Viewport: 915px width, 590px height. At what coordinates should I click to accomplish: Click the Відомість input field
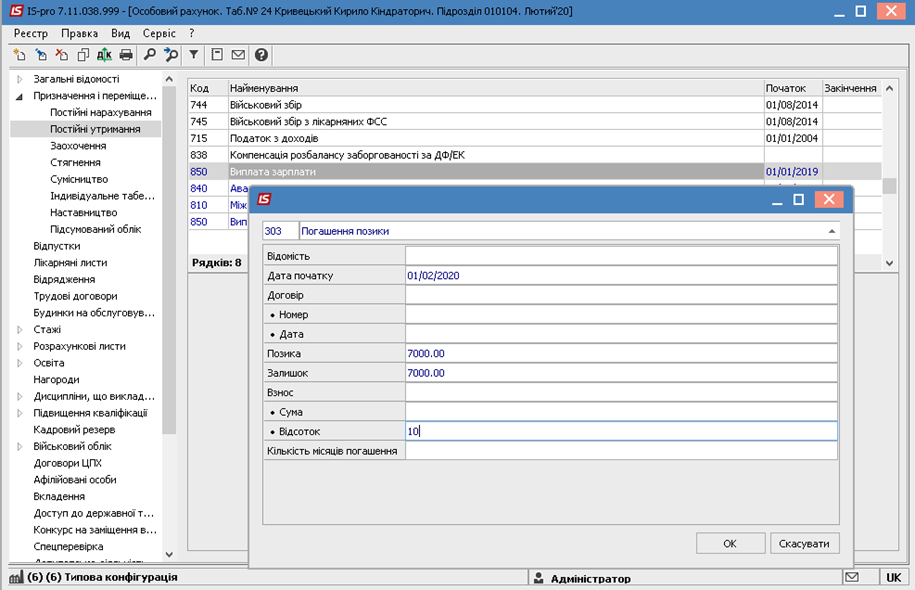click(621, 256)
